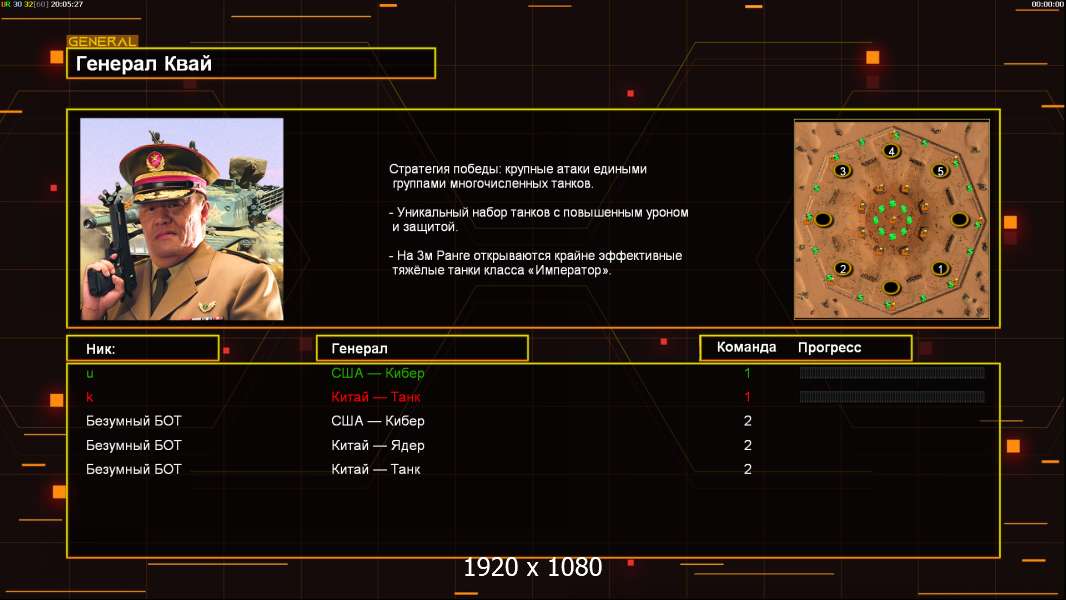Click the green supply cluster in the map center
The width and height of the screenshot is (1066, 600).
[x=892, y=219]
